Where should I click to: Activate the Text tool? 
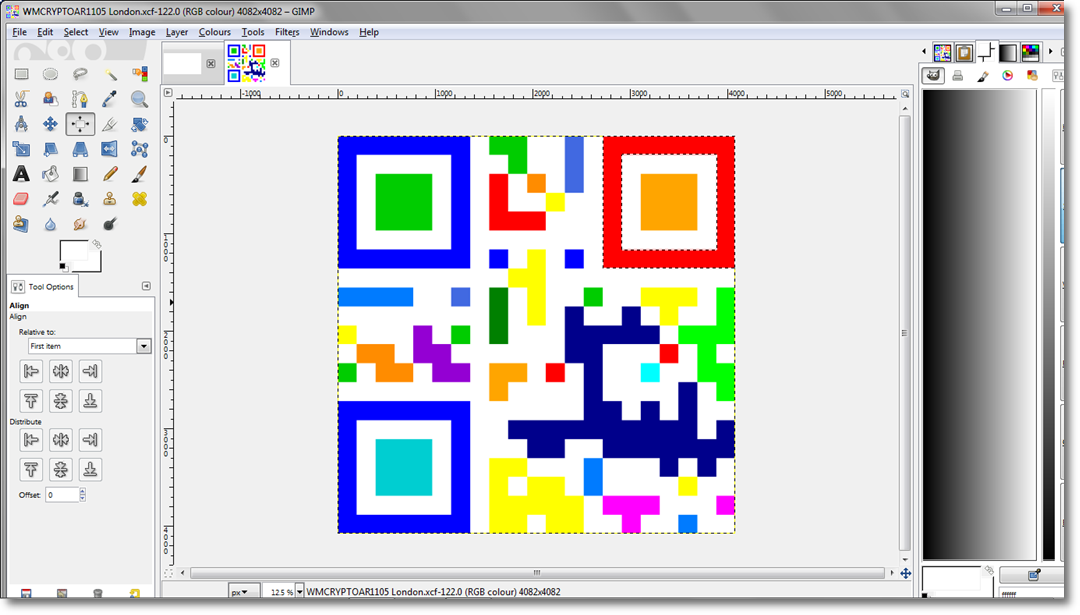pyautogui.click(x=21, y=174)
